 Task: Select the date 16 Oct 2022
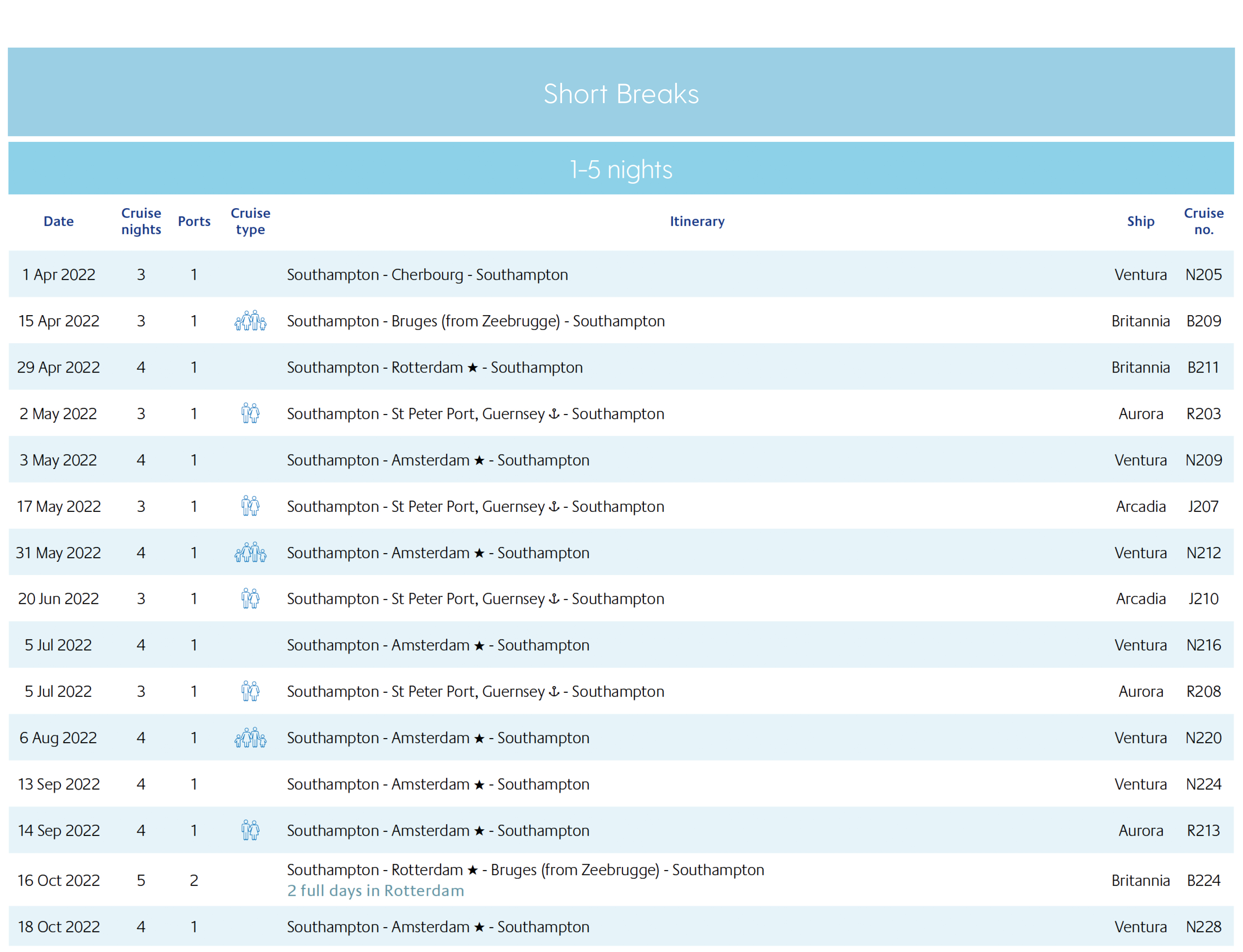pos(58,881)
